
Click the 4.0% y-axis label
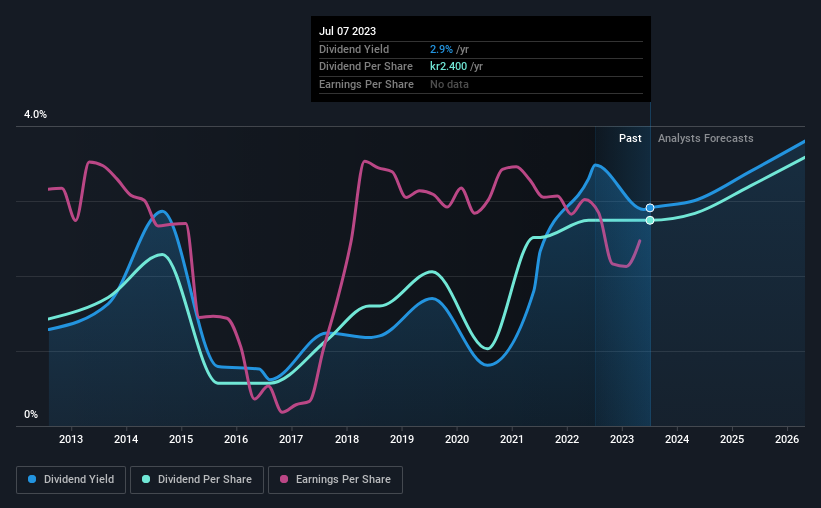point(35,114)
